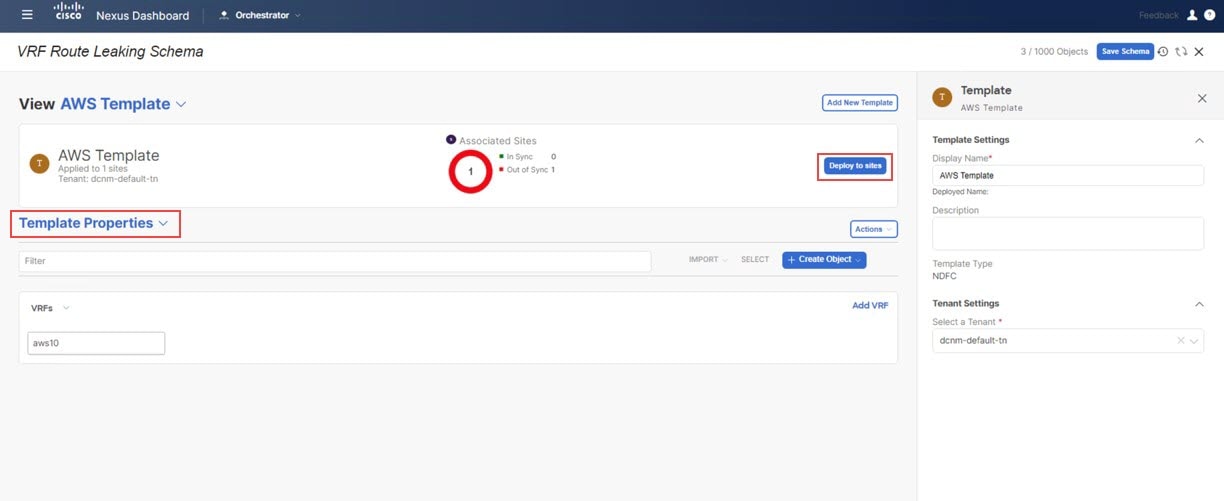The height and width of the screenshot is (501, 1224).
Task: Click the Associated Sites info icon
Action: (451, 140)
